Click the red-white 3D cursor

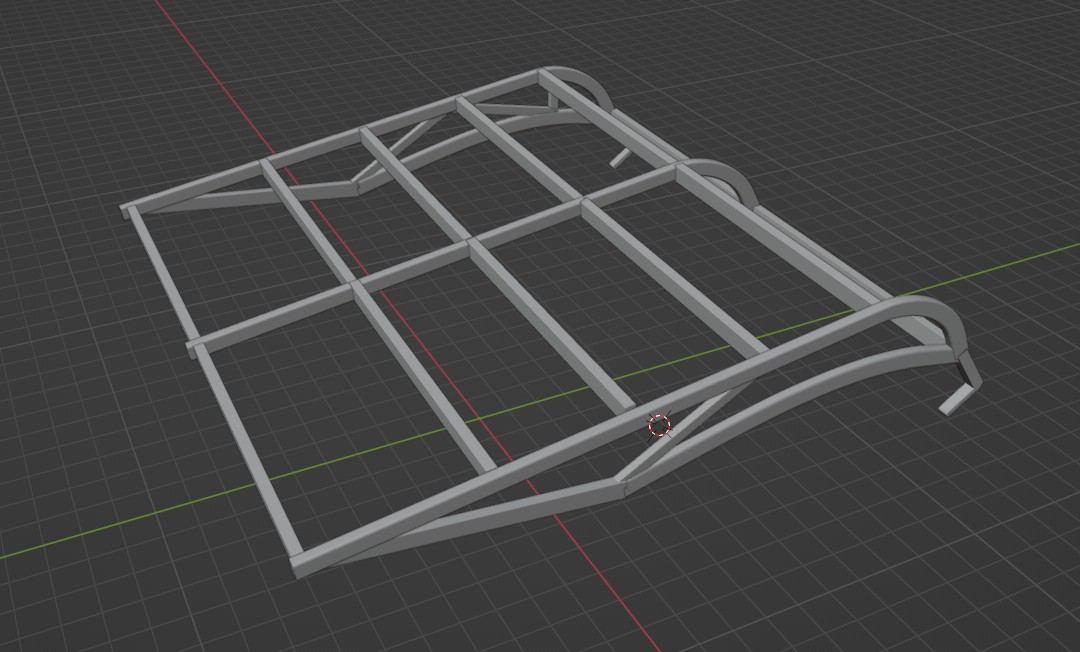pyautogui.click(x=659, y=425)
